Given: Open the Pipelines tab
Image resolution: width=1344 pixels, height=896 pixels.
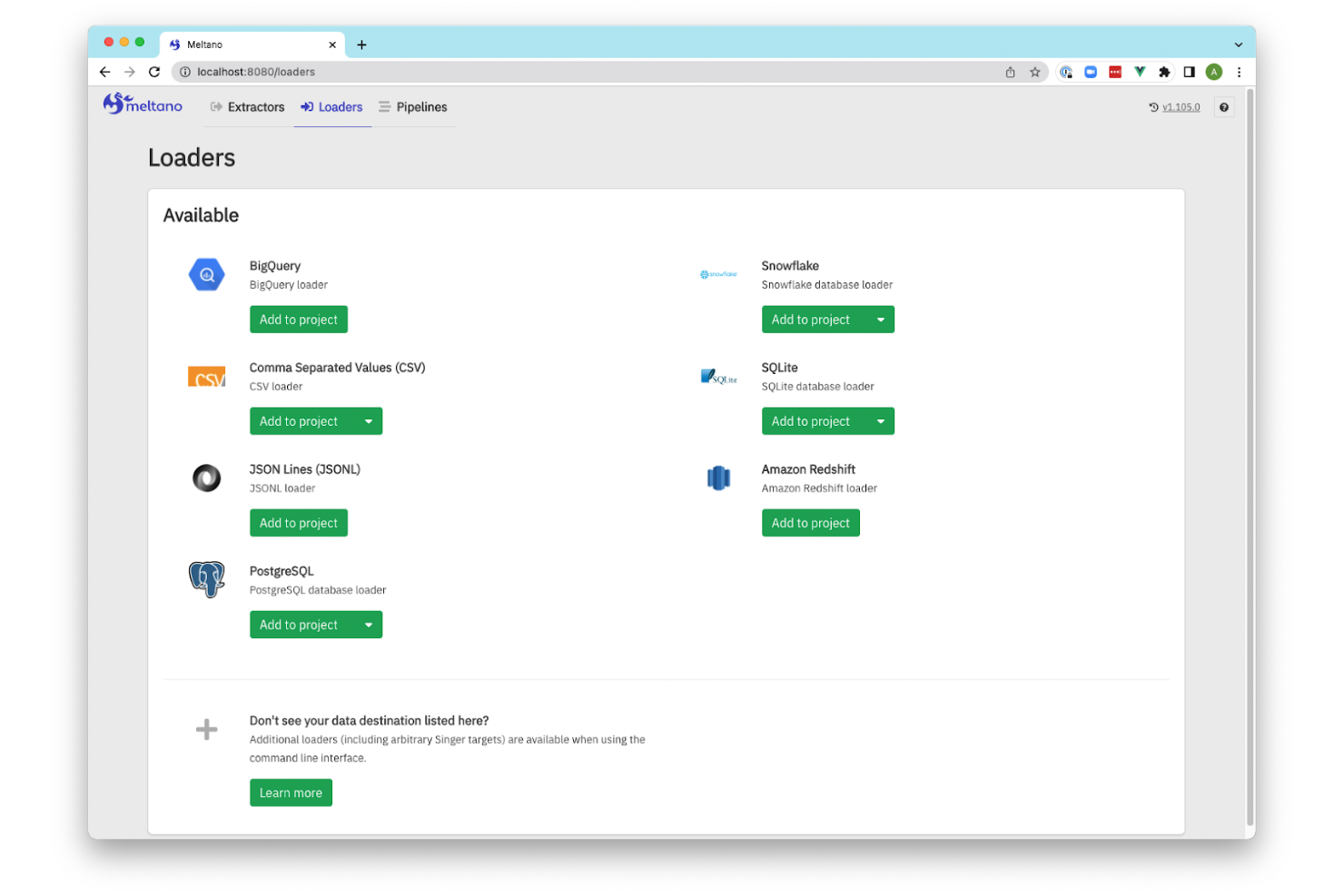Looking at the screenshot, I should tap(421, 106).
